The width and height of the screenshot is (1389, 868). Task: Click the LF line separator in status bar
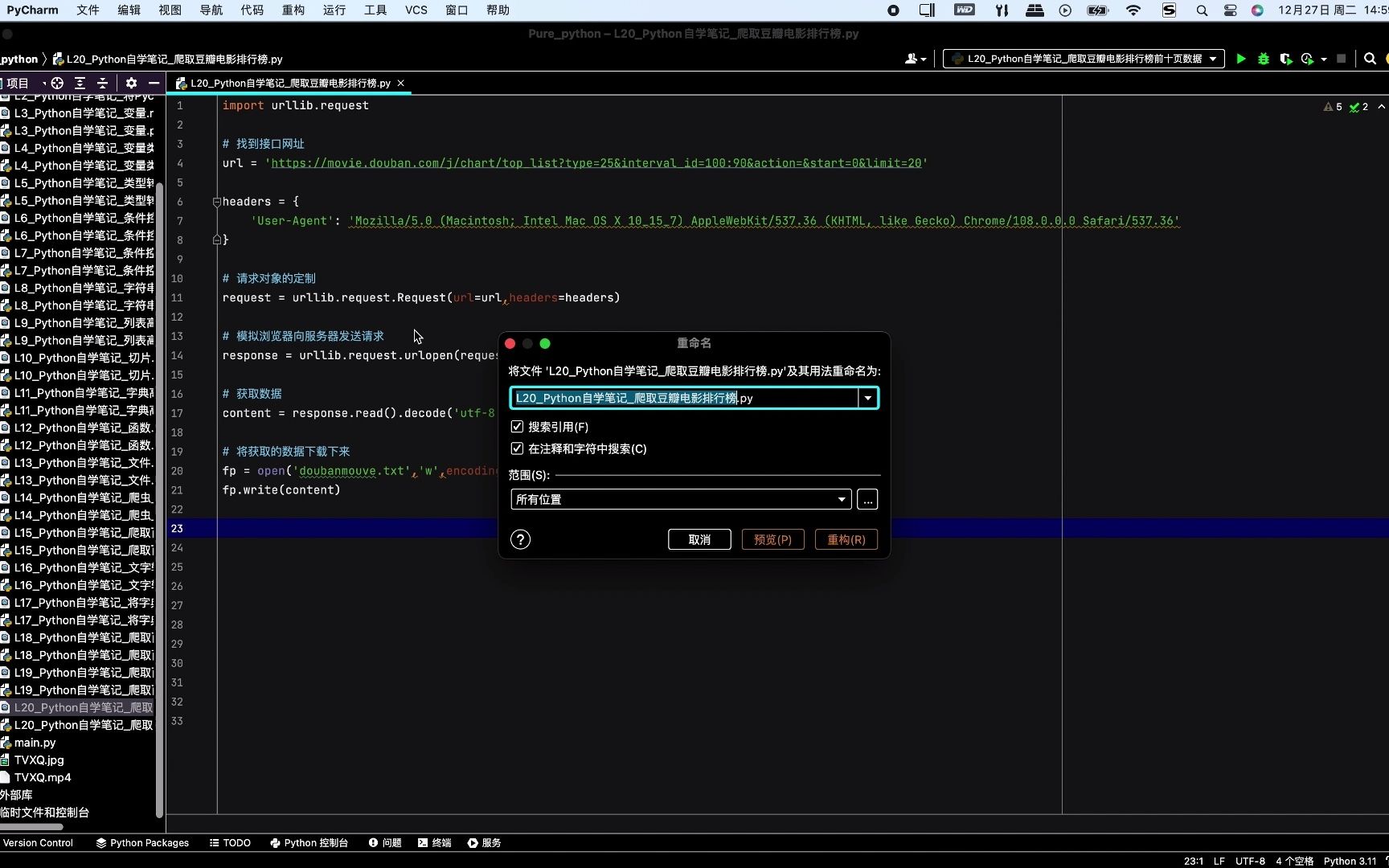(x=1219, y=861)
